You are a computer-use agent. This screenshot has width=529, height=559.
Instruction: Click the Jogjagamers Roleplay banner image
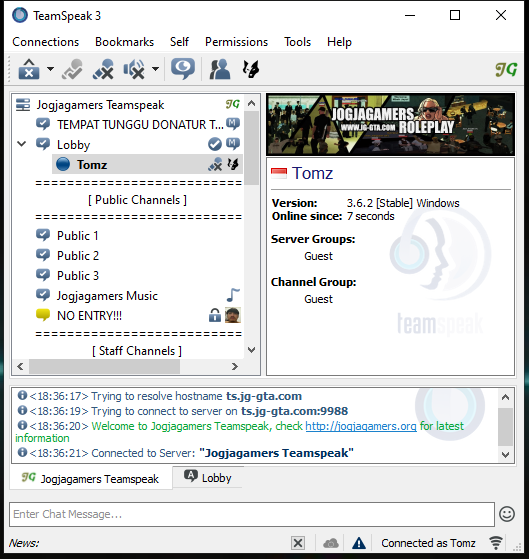(391, 124)
